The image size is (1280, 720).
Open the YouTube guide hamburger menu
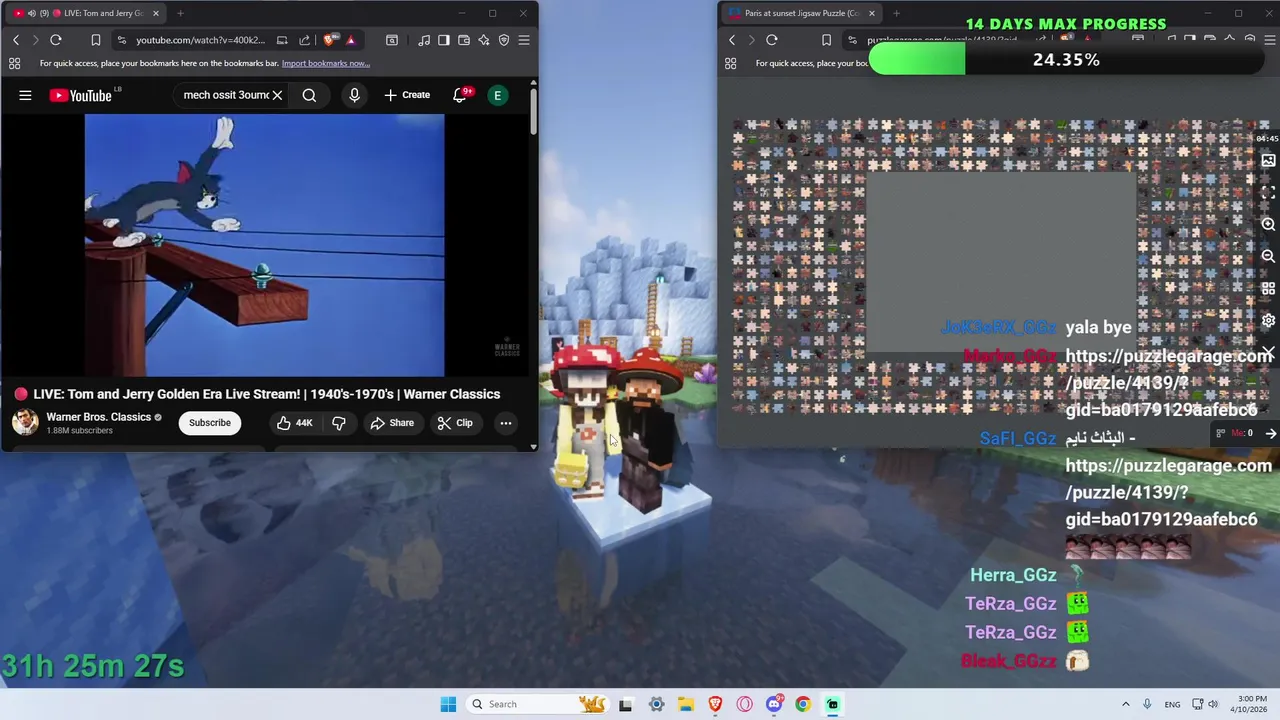(25, 95)
